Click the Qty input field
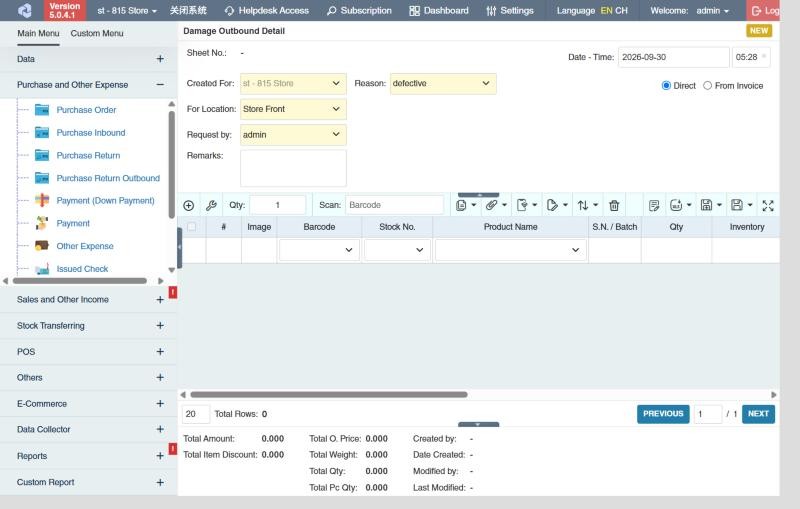This screenshot has width=800, height=509. click(x=278, y=205)
